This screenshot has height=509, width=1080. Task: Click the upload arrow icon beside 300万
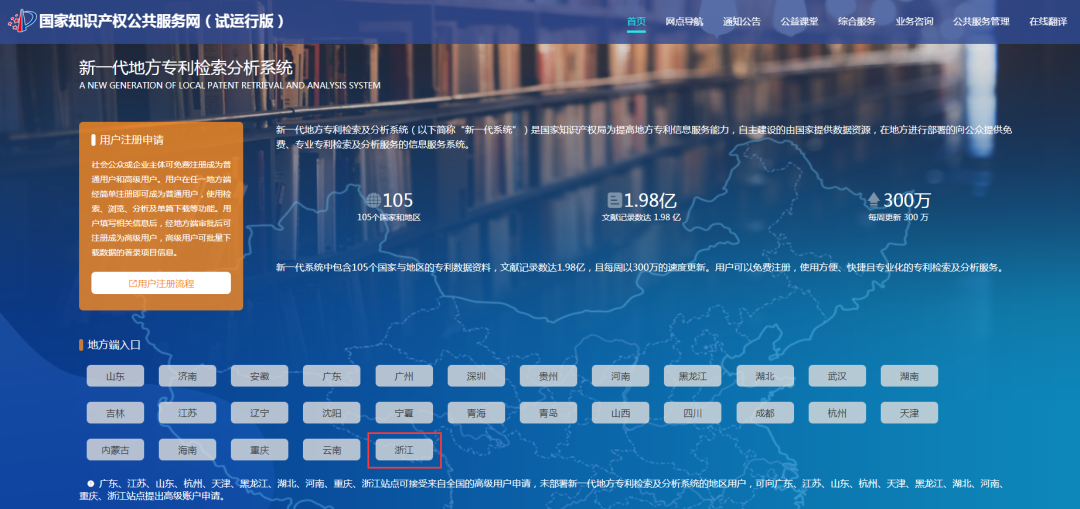pyautogui.click(x=874, y=200)
